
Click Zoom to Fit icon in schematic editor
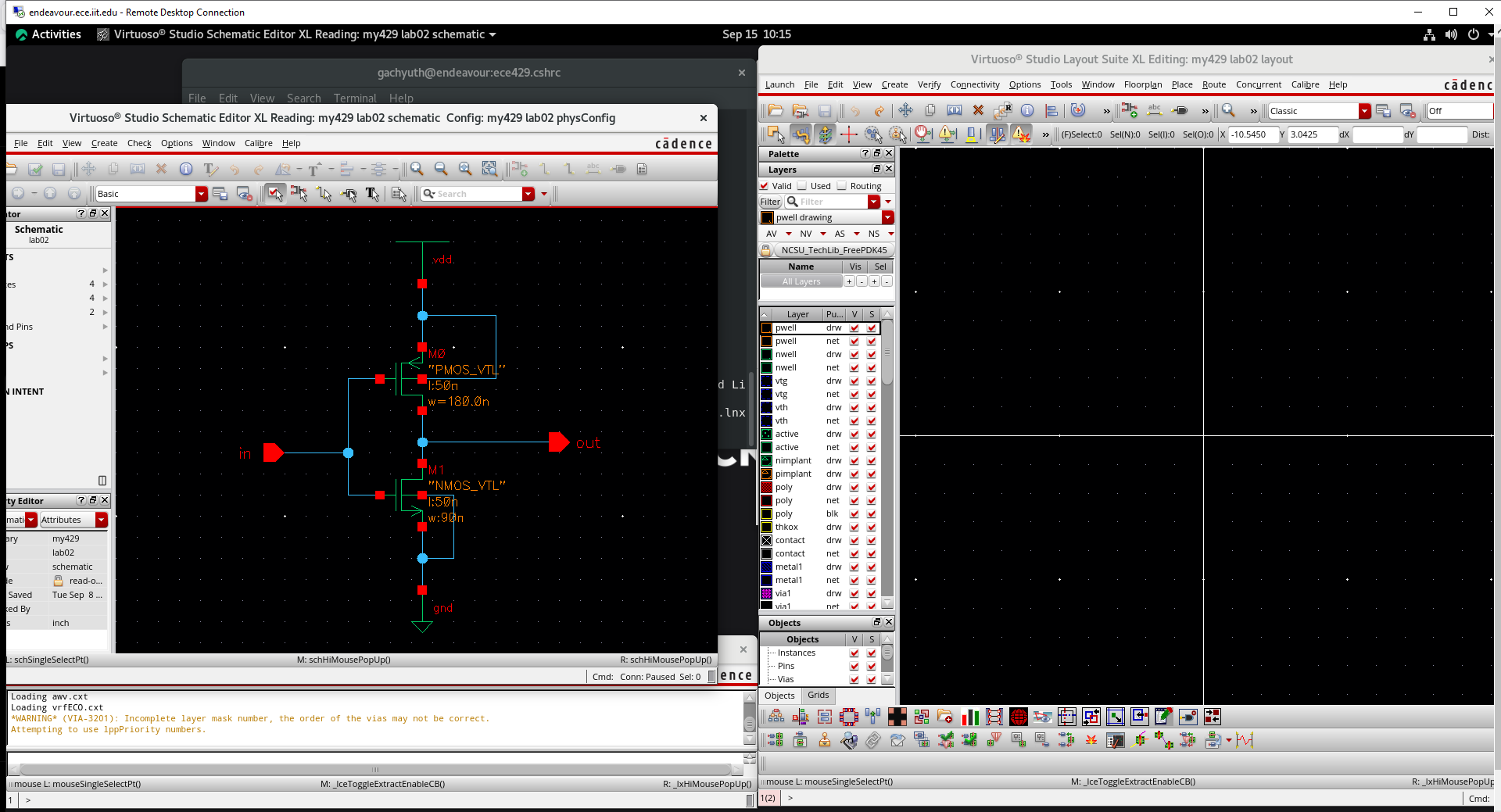coord(465,169)
